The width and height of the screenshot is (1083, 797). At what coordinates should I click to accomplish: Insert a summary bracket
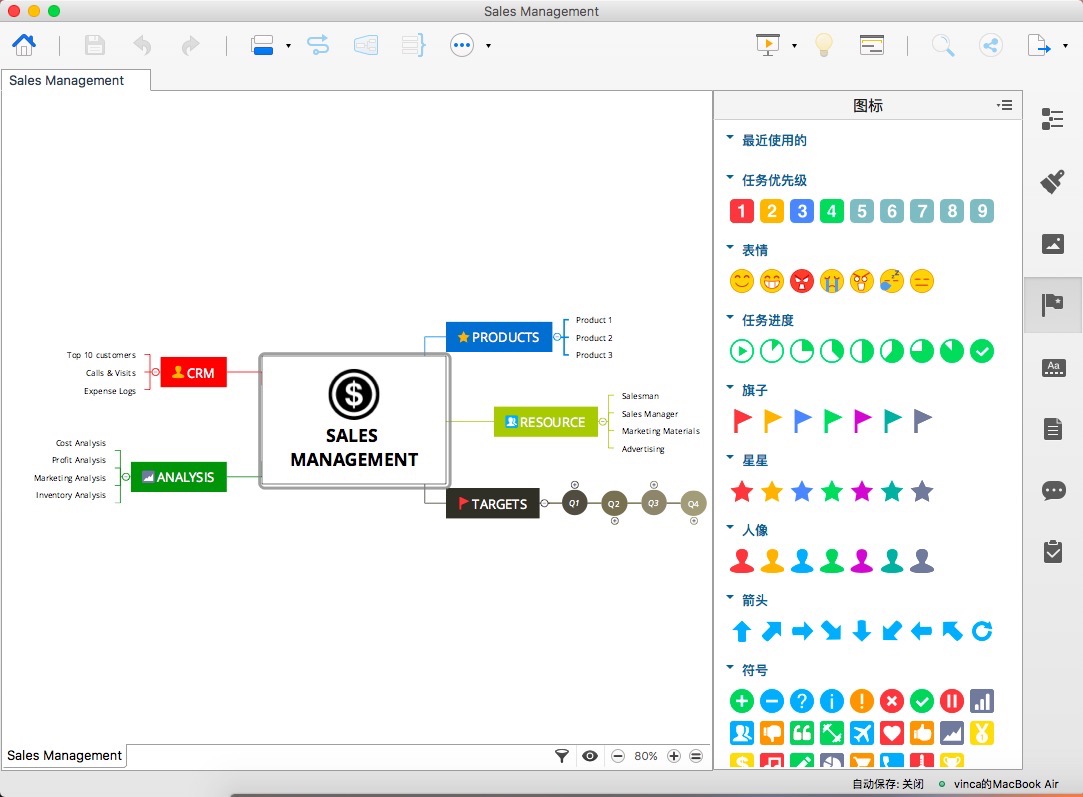(414, 46)
